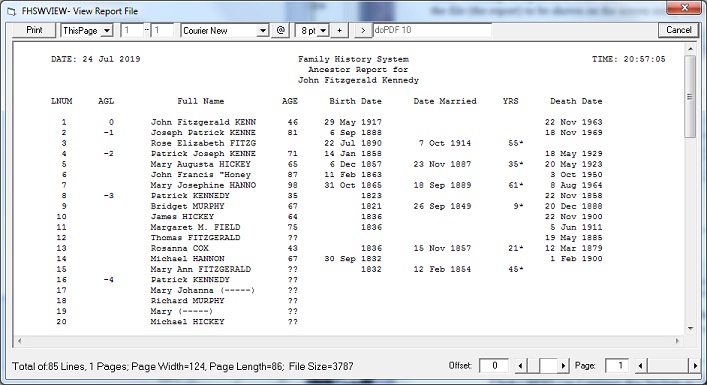707x385 pixels.
Task: Click the Cancel button
Action: (679, 30)
